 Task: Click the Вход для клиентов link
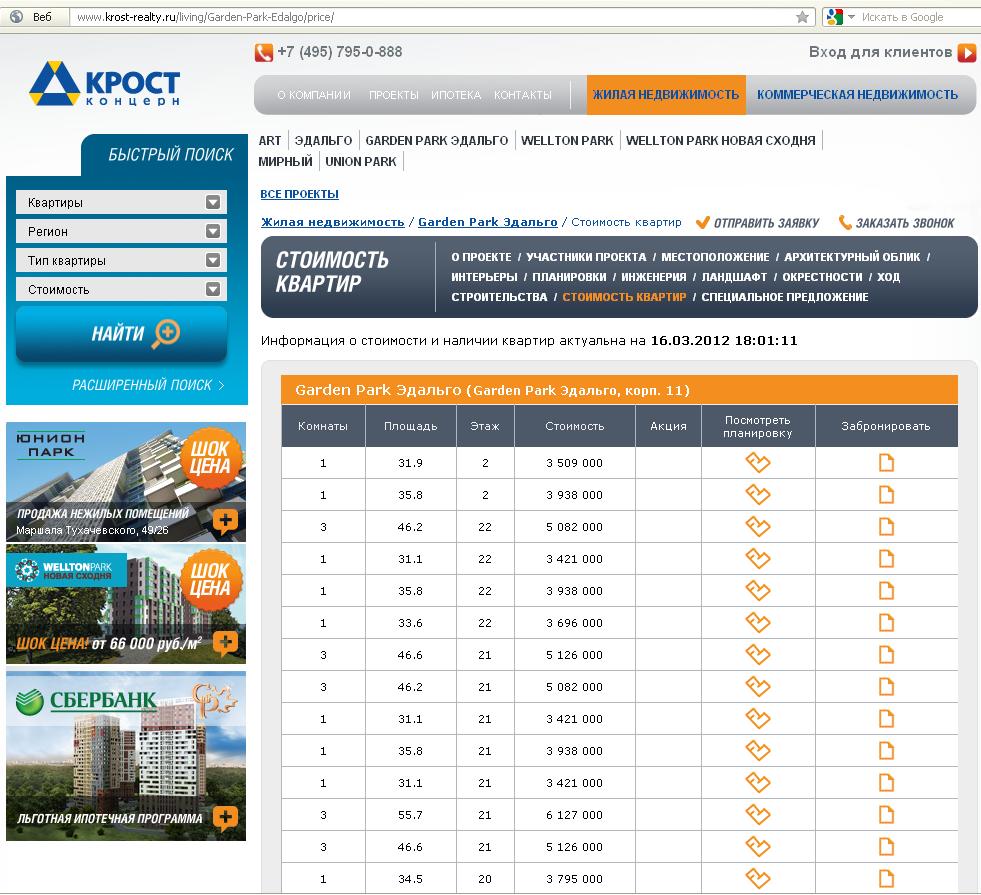tap(880, 52)
